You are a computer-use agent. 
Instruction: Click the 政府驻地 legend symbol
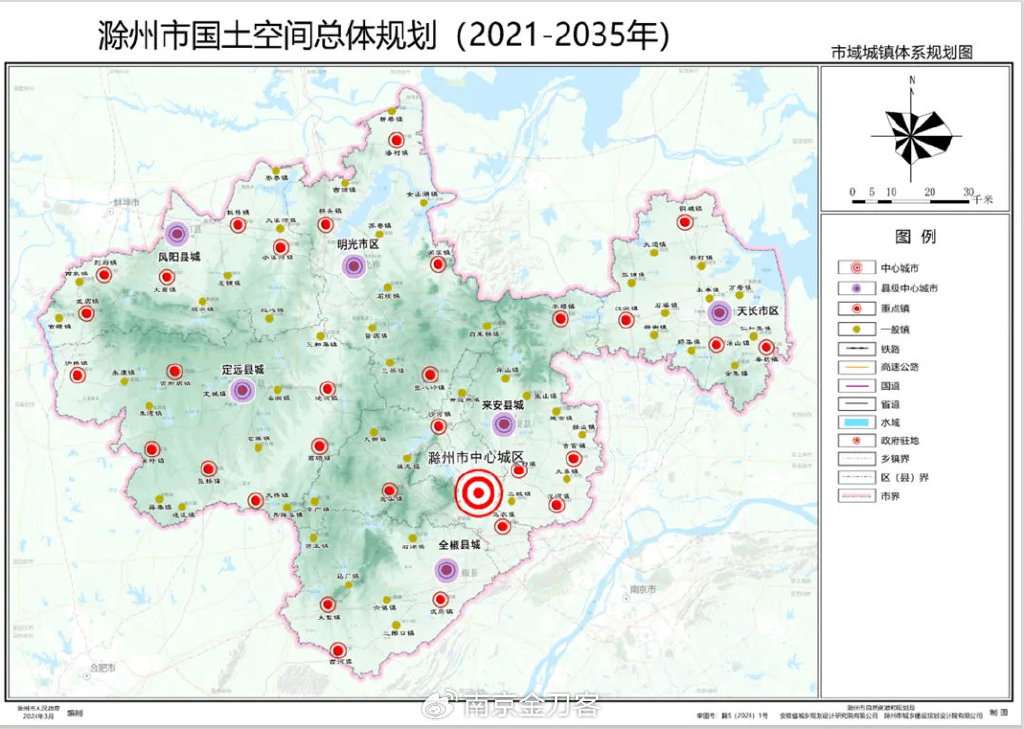[x=853, y=439]
